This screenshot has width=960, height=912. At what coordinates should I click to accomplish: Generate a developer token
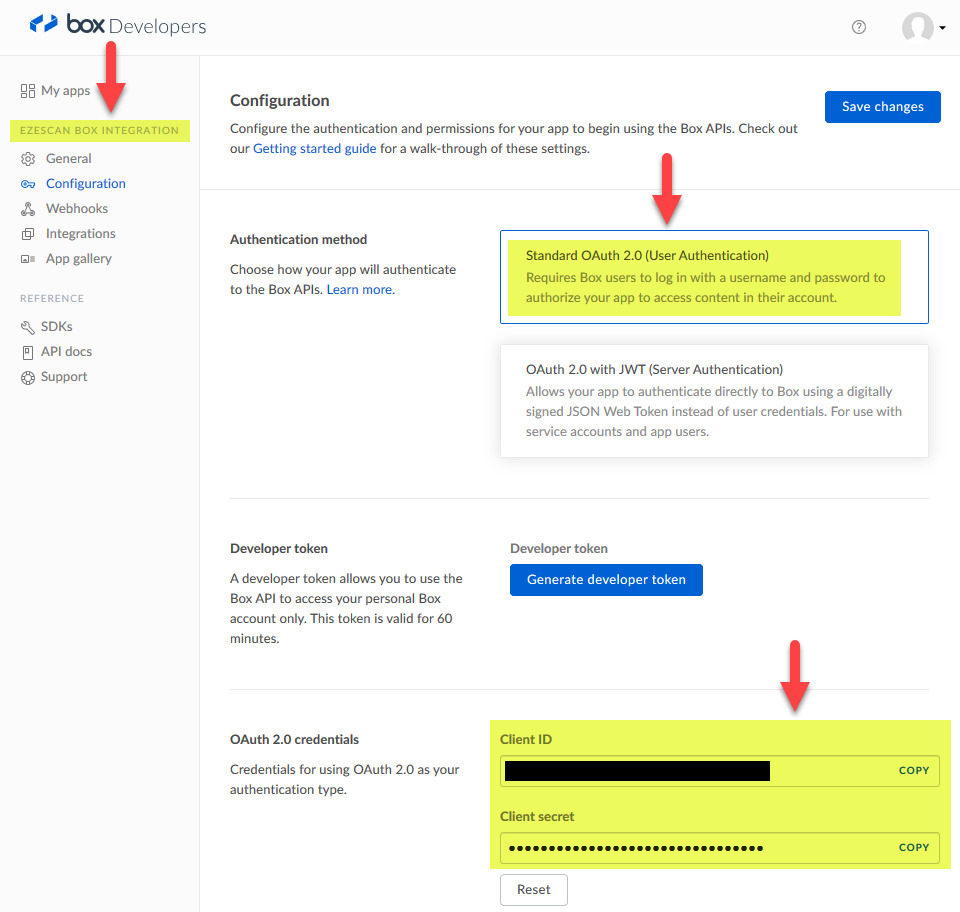(x=606, y=580)
